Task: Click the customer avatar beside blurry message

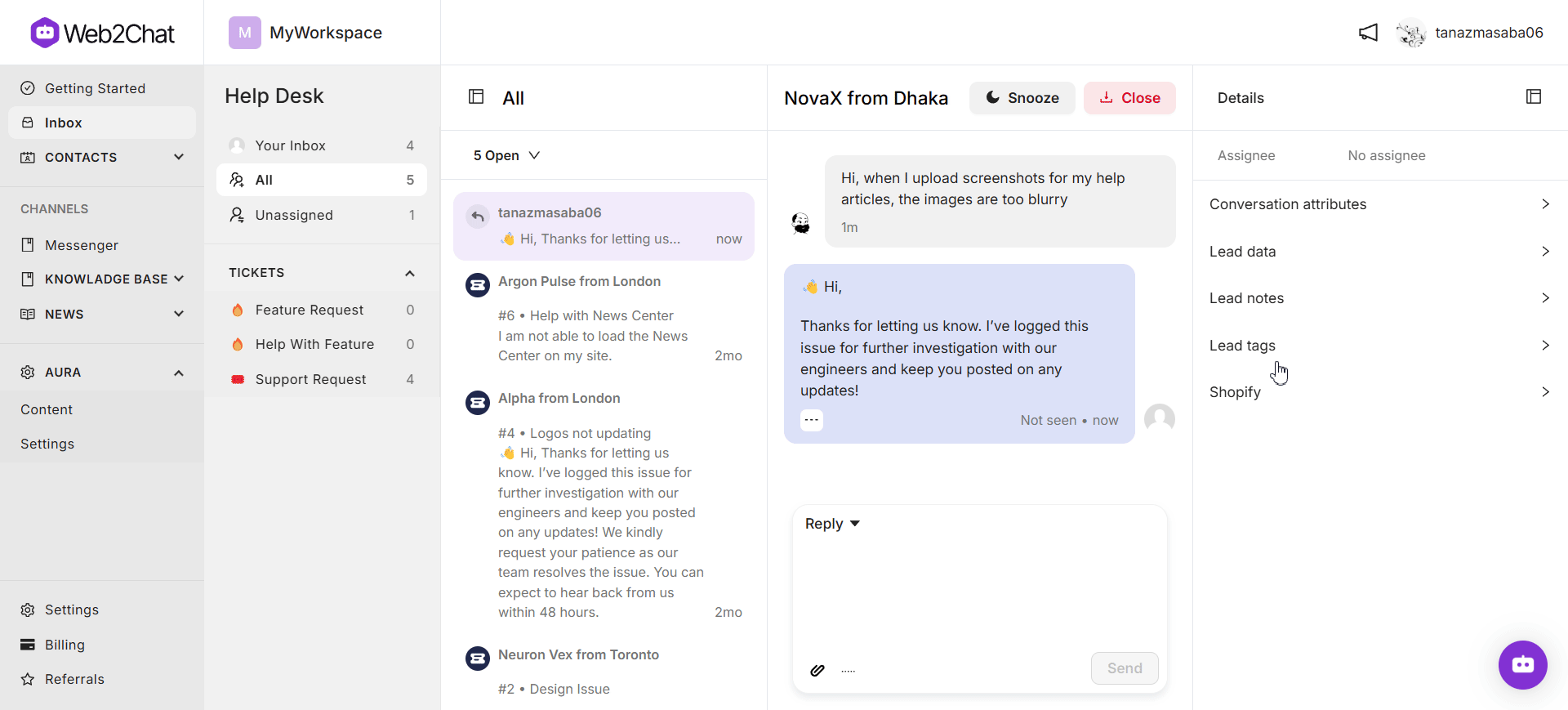Action: coord(801,222)
